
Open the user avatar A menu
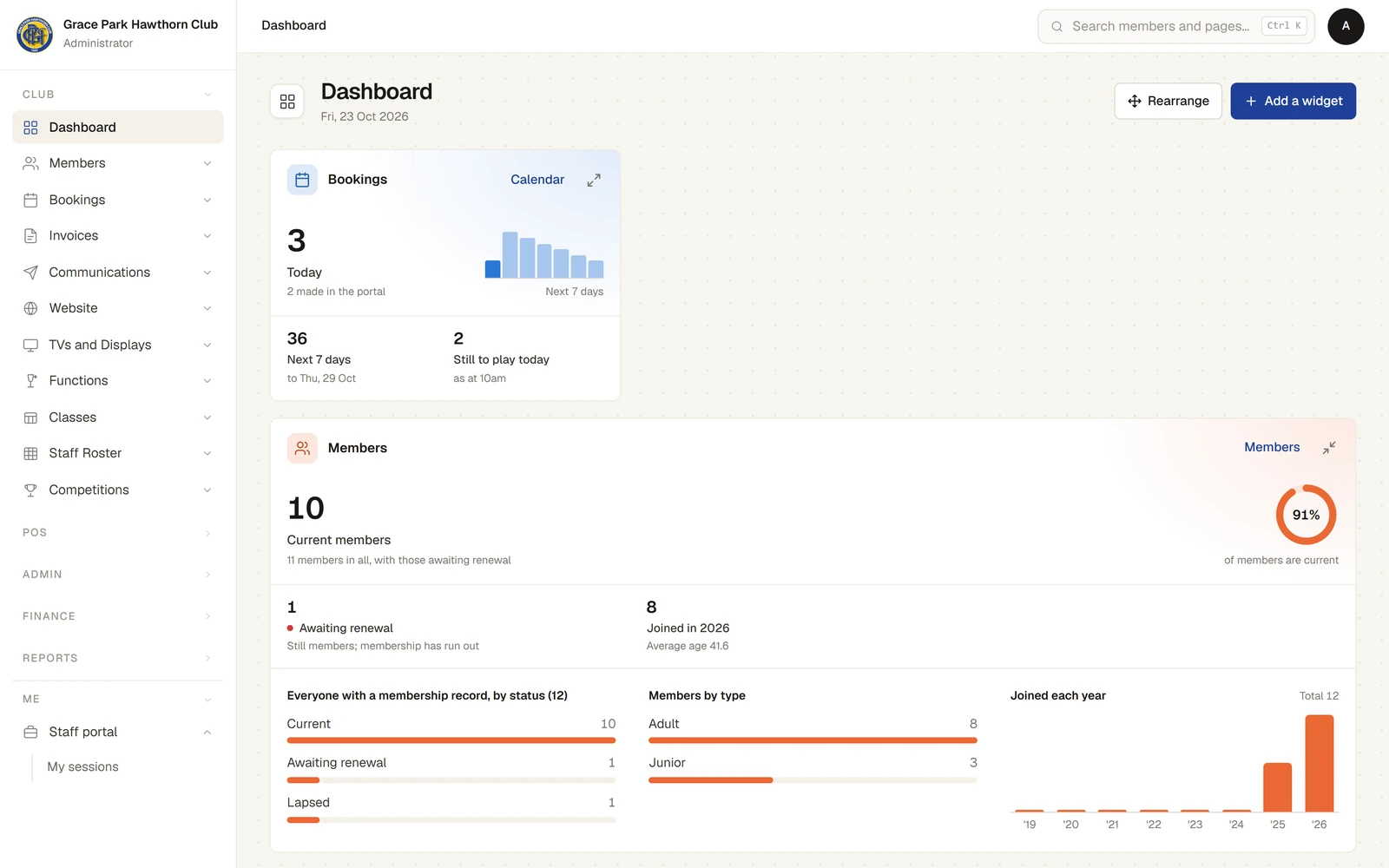1346,26
